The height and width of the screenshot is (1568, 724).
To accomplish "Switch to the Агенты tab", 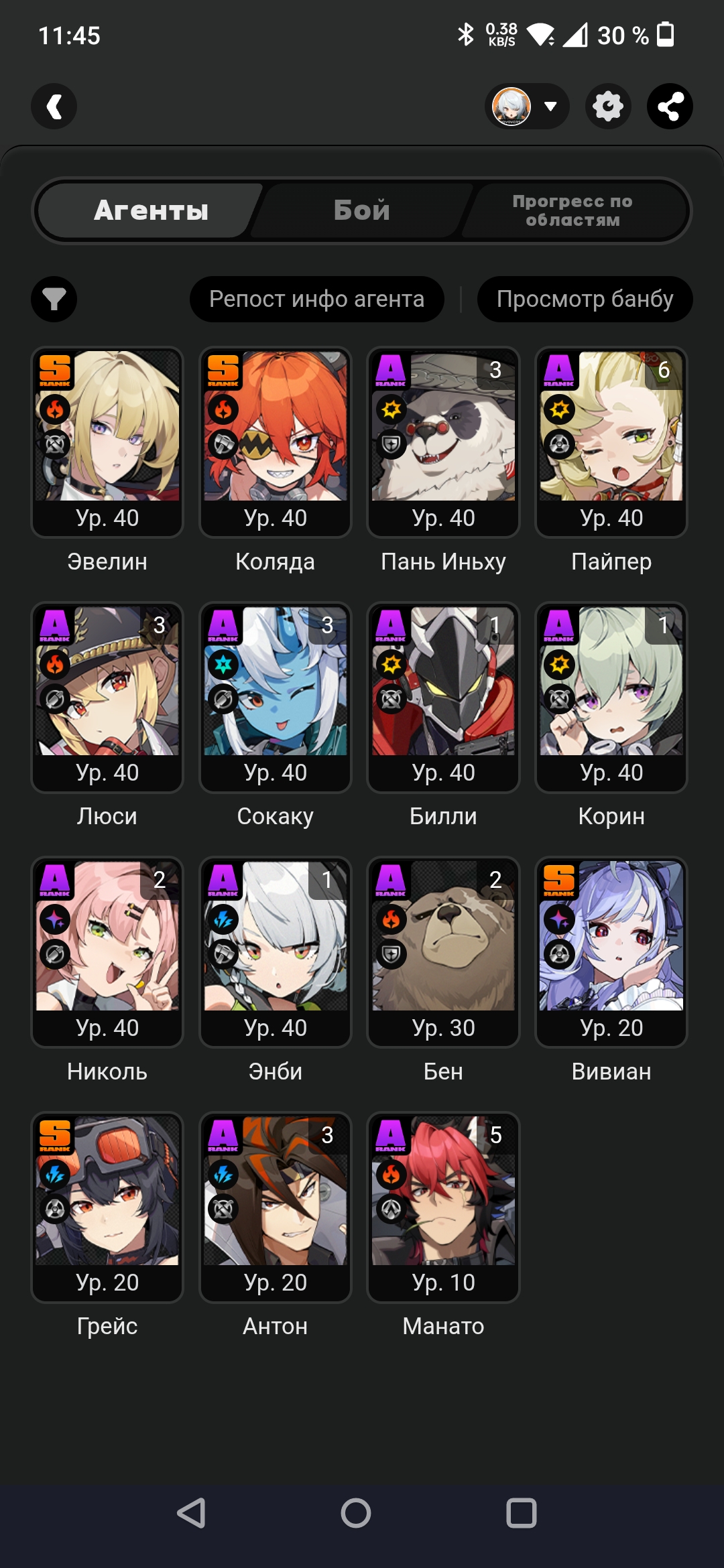I will [151, 210].
